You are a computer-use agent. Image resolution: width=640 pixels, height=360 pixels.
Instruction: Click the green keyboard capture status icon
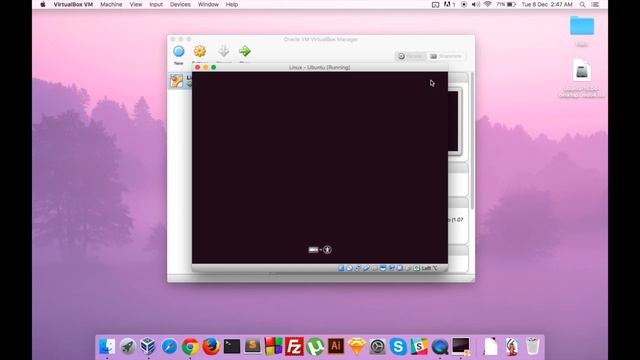tap(417, 268)
